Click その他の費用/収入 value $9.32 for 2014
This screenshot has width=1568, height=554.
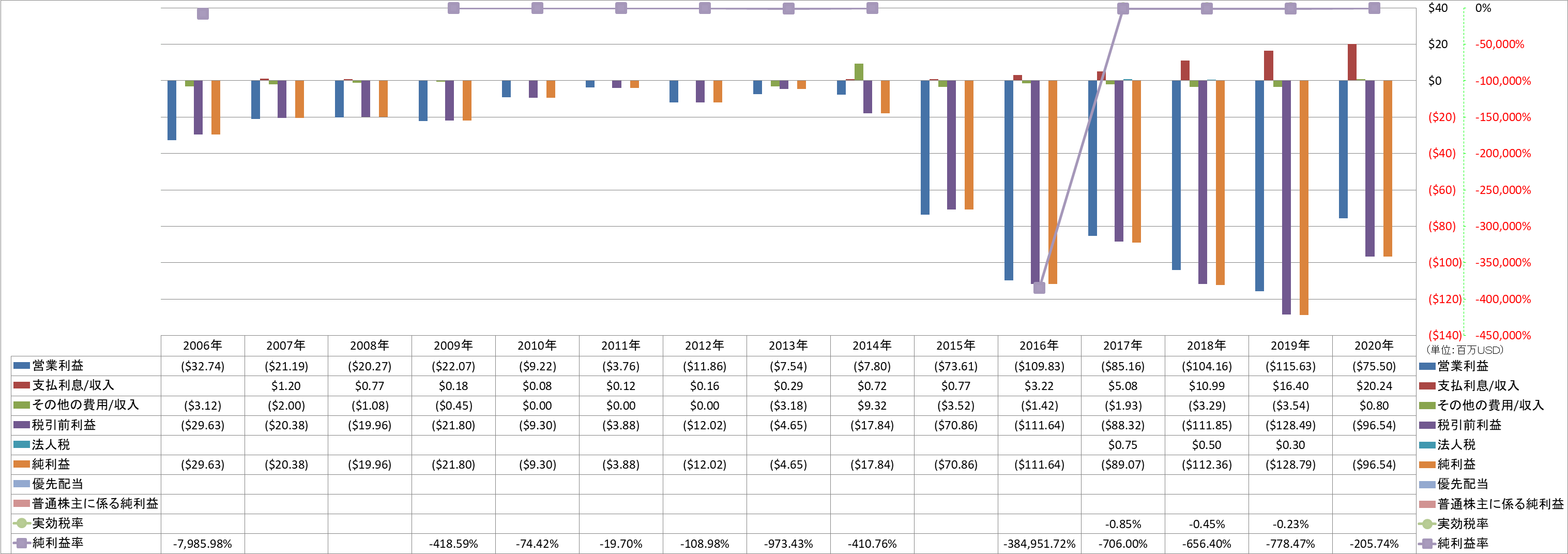click(x=872, y=406)
